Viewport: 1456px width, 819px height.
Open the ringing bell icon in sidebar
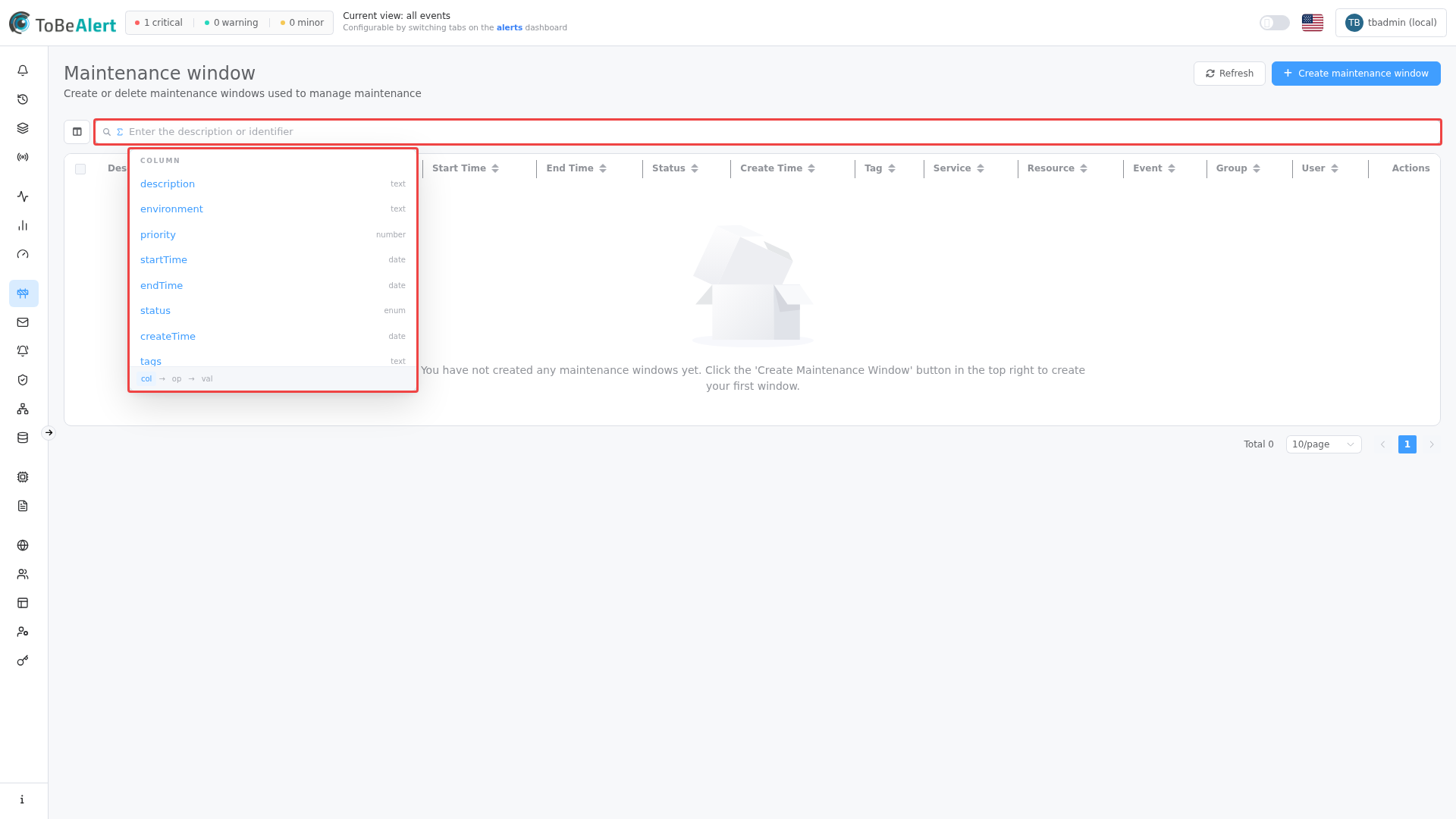click(x=23, y=351)
